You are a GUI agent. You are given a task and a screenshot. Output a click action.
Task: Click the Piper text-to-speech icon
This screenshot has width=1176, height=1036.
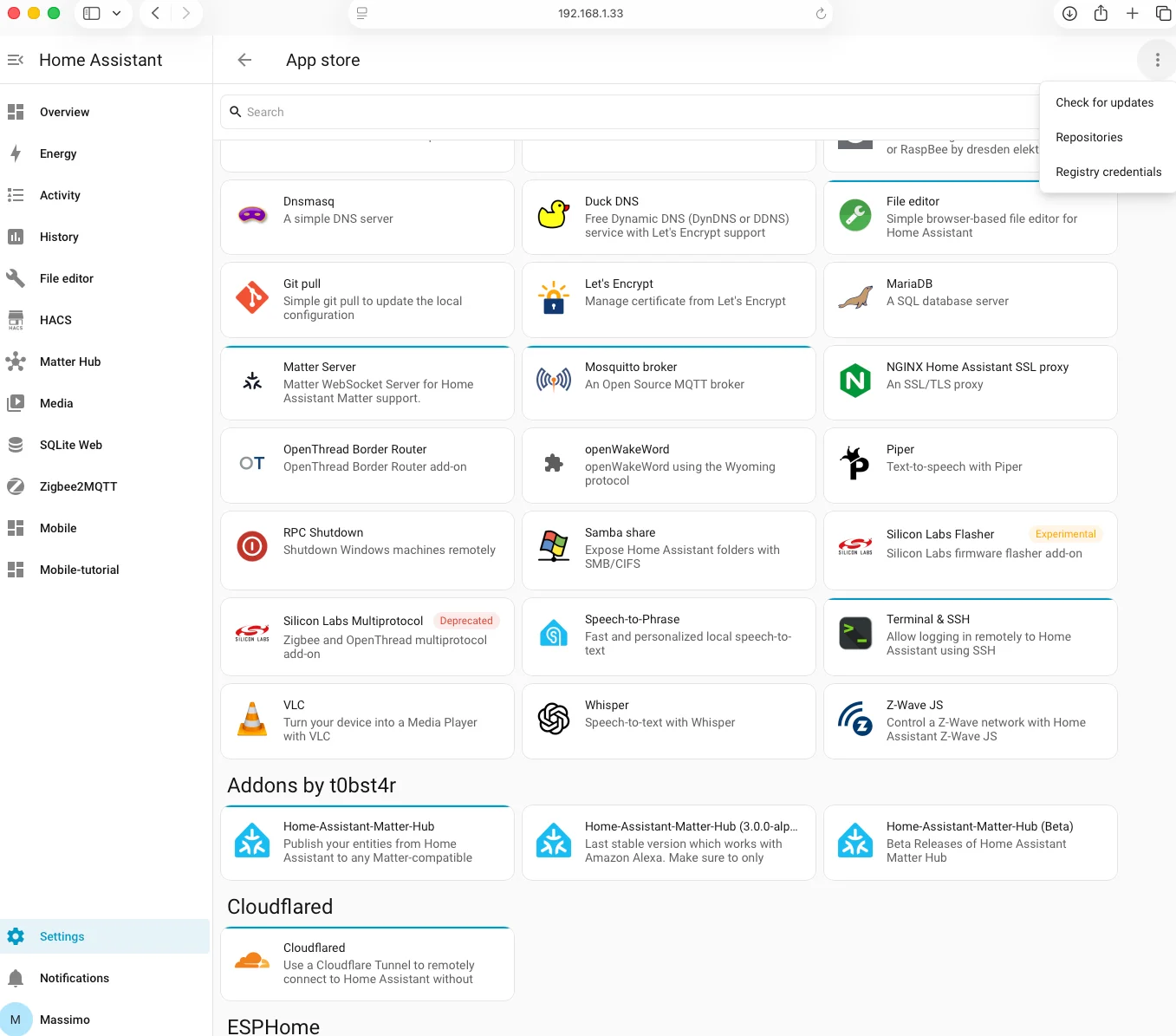pos(855,463)
